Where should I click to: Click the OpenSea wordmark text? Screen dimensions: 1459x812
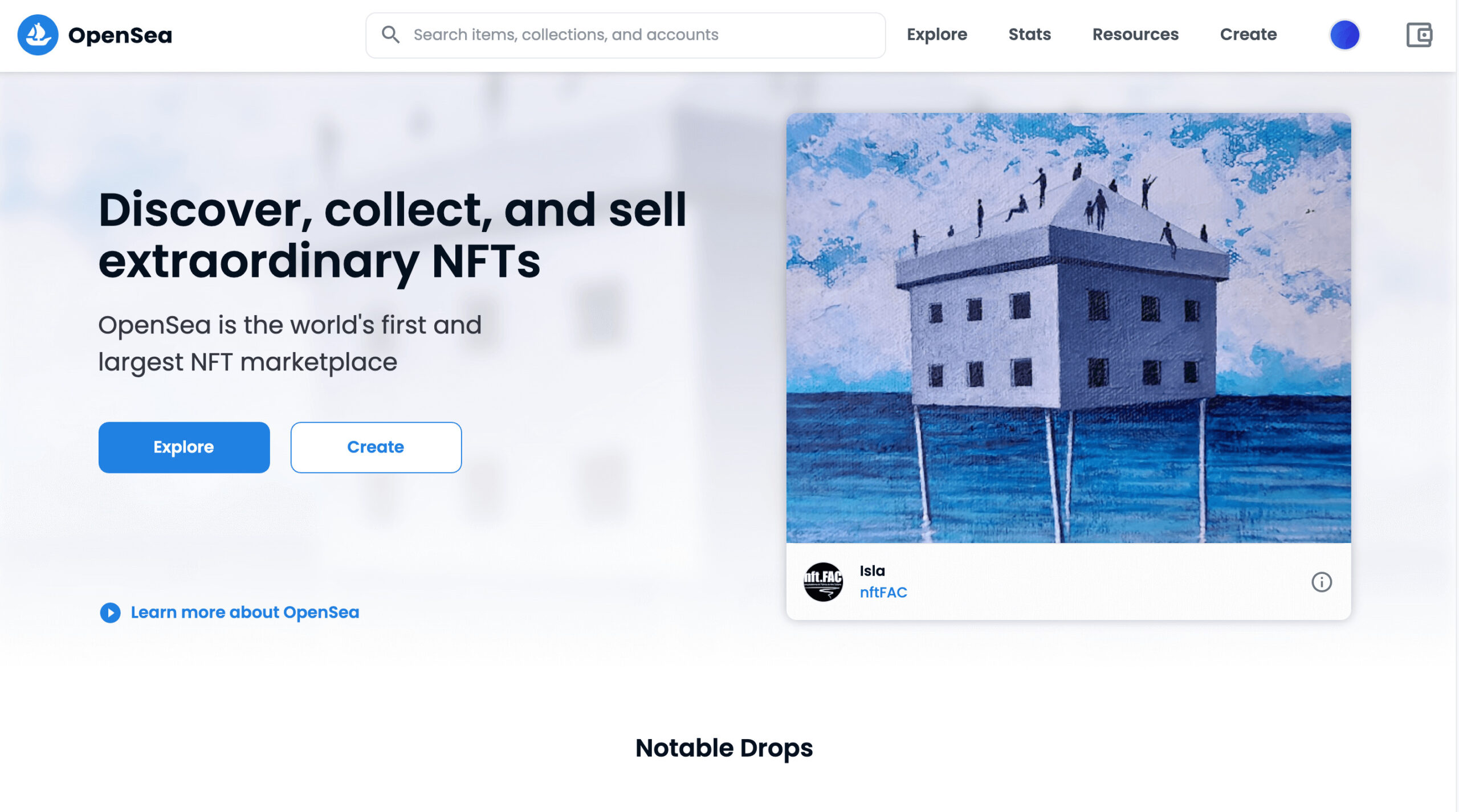click(x=120, y=35)
